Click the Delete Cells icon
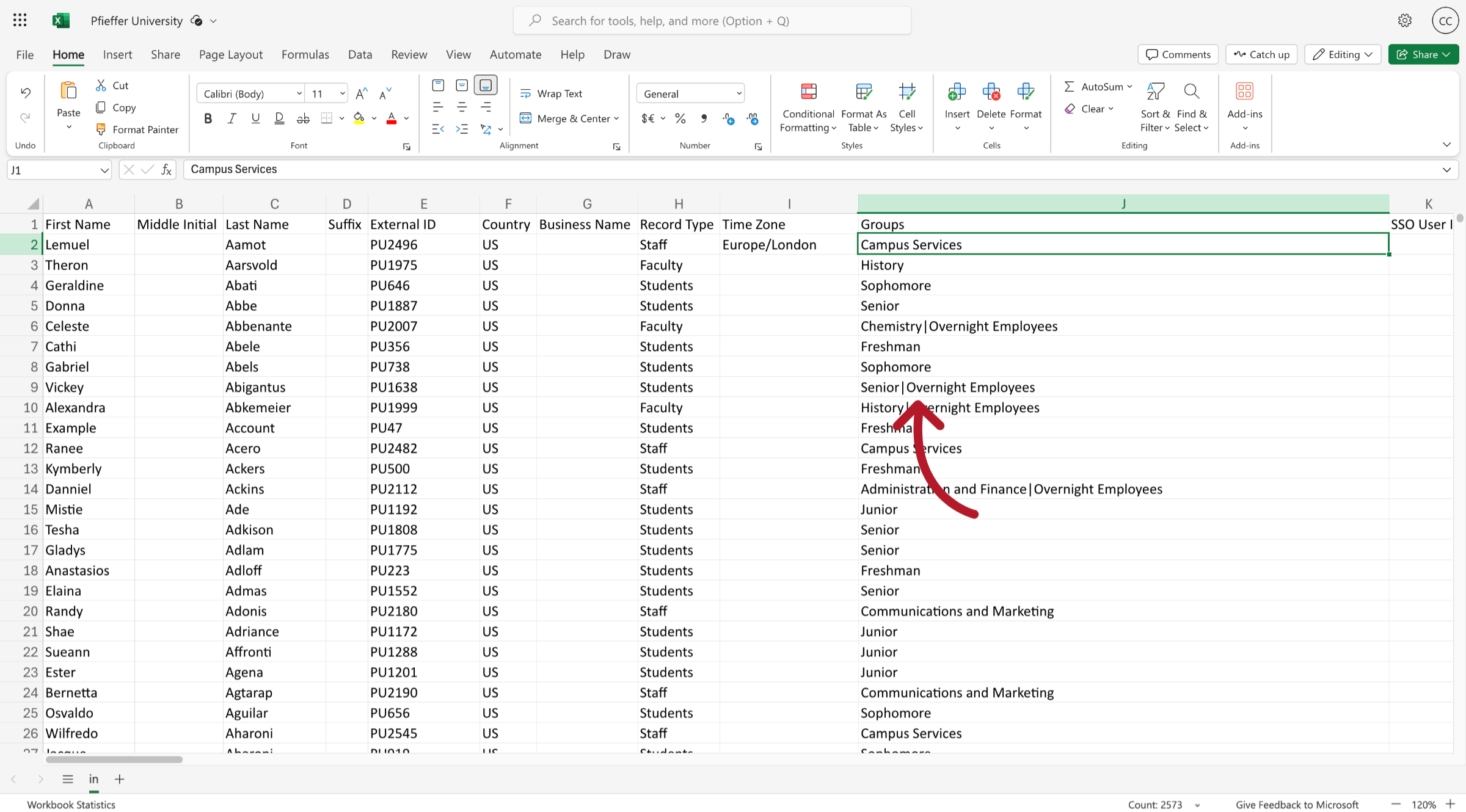The image size is (1466, 812). [x=991, y=93]
